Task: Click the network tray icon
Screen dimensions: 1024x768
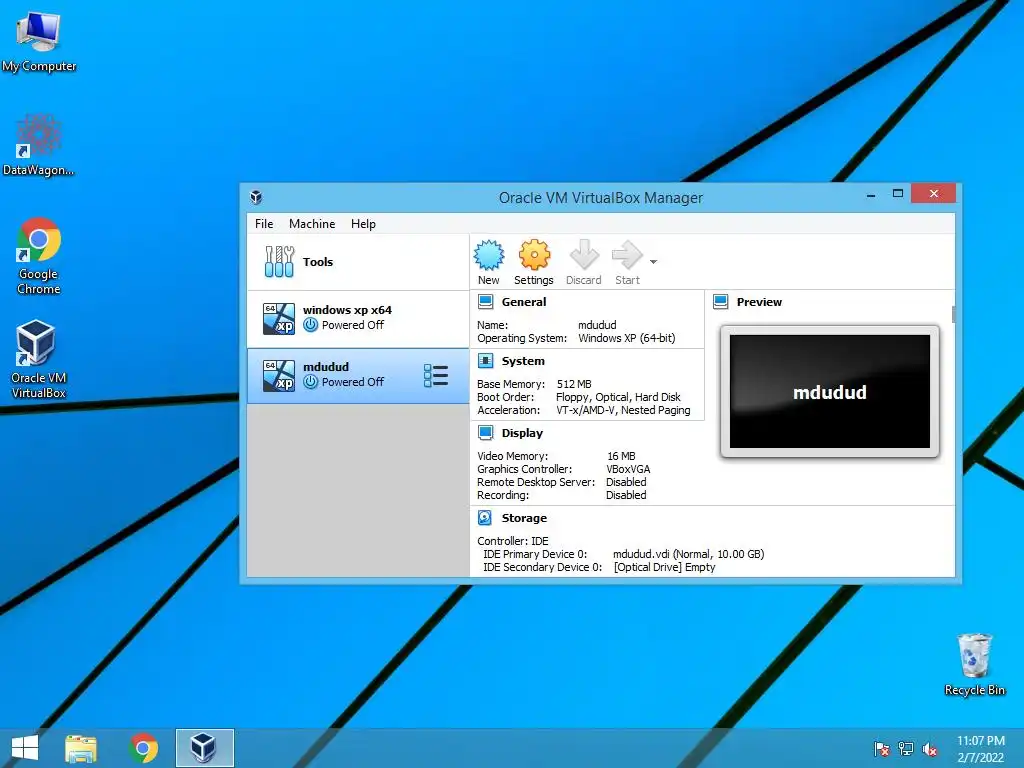Action: (x=906, y=748)
